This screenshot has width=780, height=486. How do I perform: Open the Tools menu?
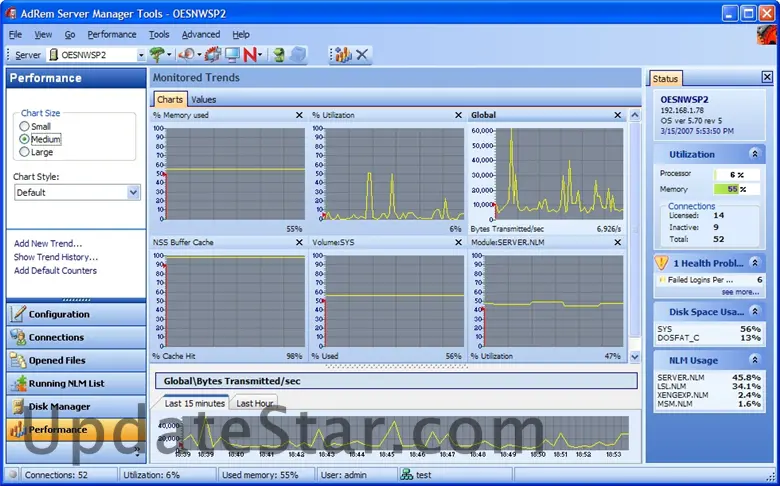[159, 34]
